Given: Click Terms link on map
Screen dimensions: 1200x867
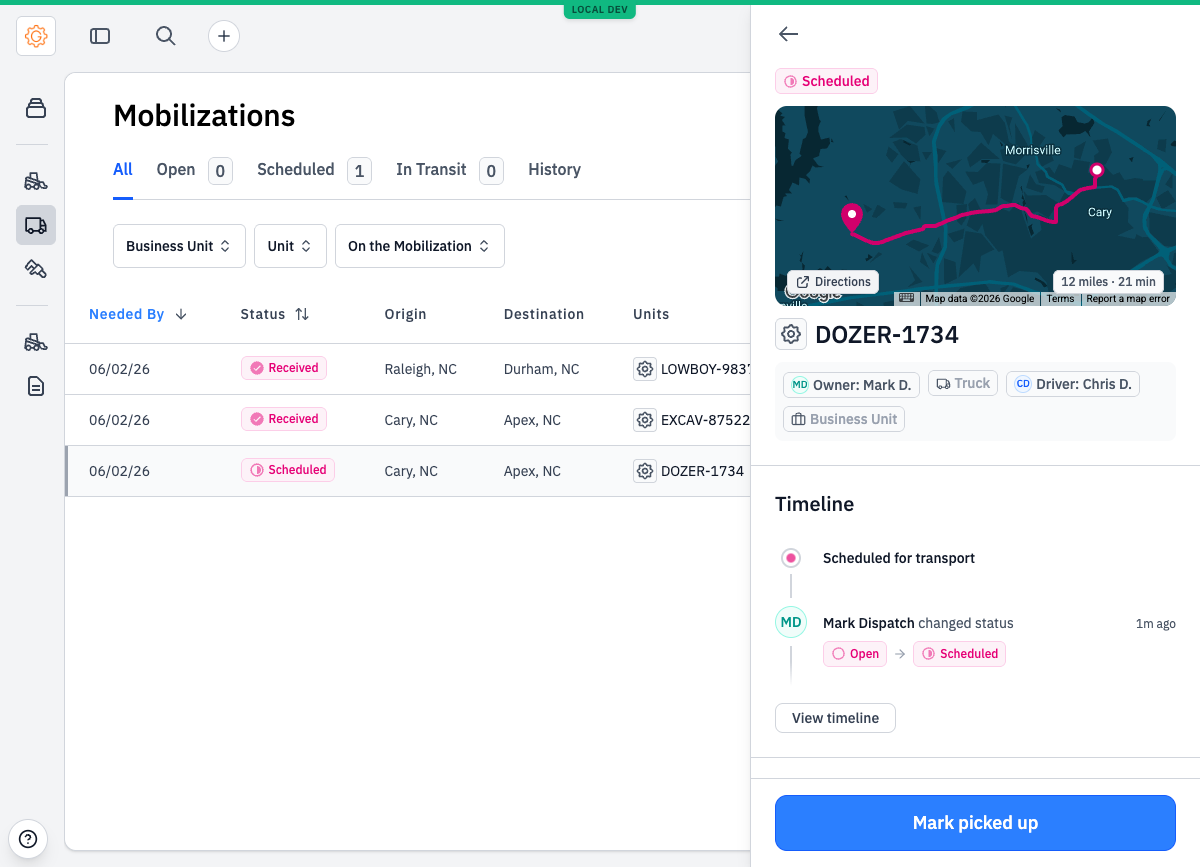Looking at the screenshot, I should (1060, 298).
